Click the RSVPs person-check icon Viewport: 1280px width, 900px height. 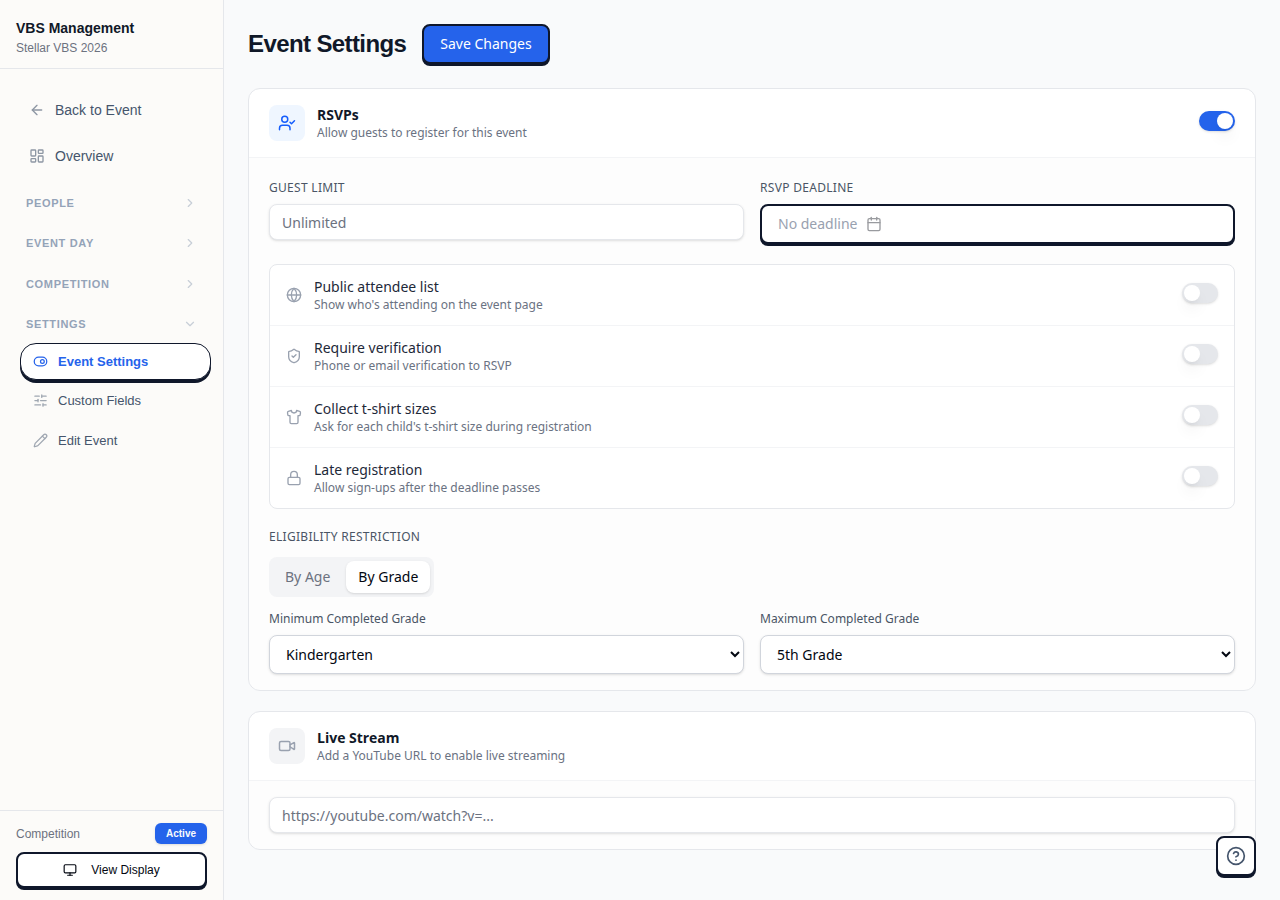tap(287, 122)
